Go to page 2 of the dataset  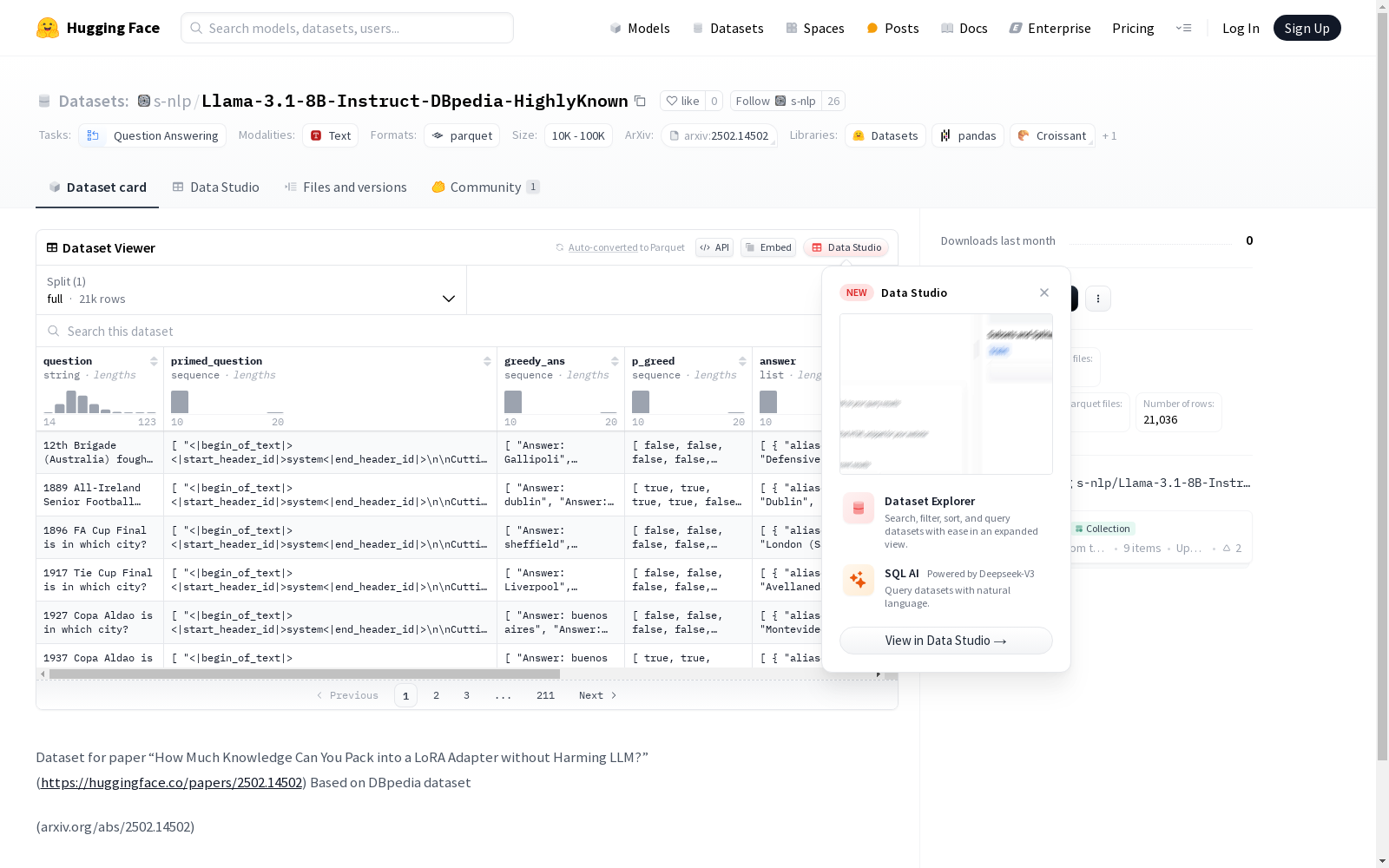(x=436, y=695)
